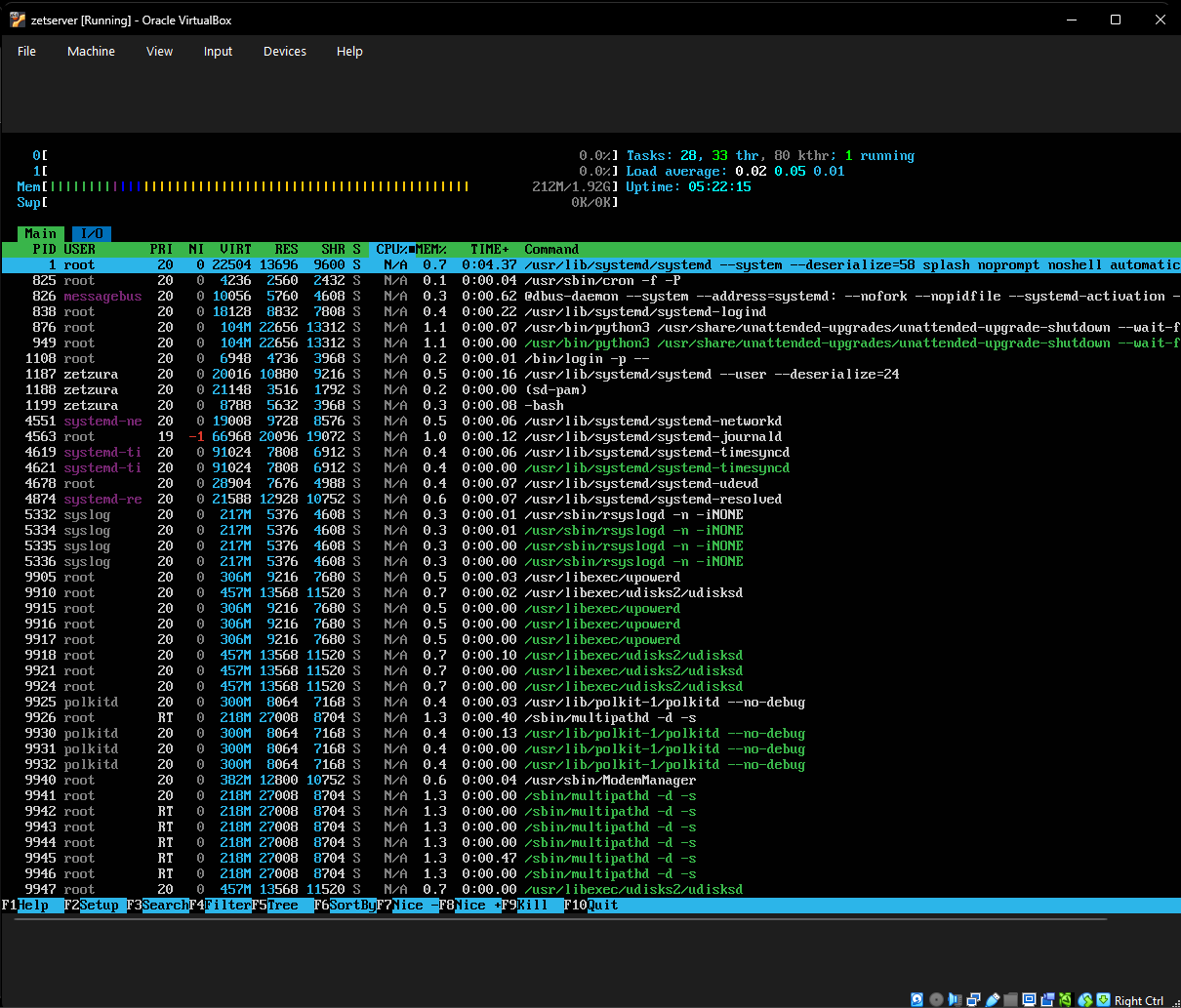Click the audio status icon in status bar
The width and height of the screenshot is (1181, 1008).
tap(955, 999)
